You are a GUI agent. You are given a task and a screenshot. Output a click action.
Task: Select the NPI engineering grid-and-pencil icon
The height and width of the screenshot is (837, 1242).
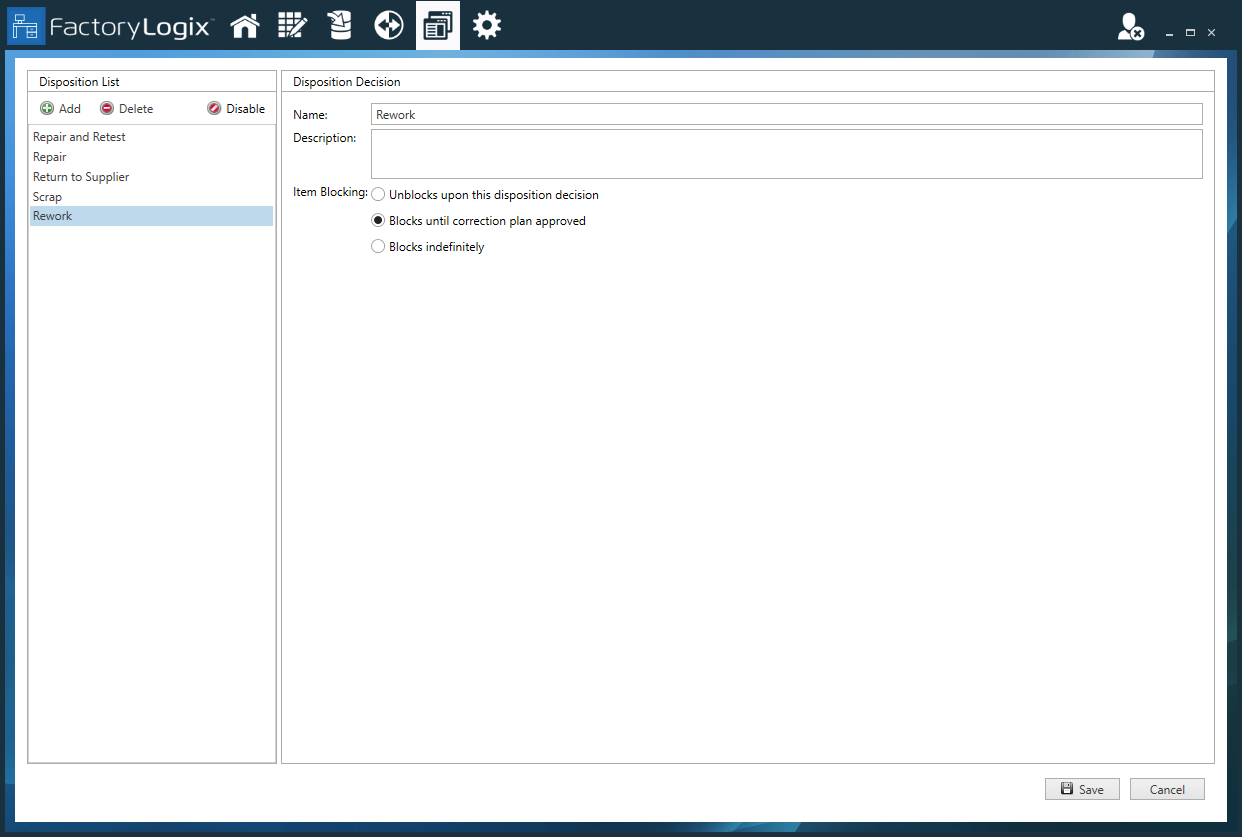(x=292, y=25)
